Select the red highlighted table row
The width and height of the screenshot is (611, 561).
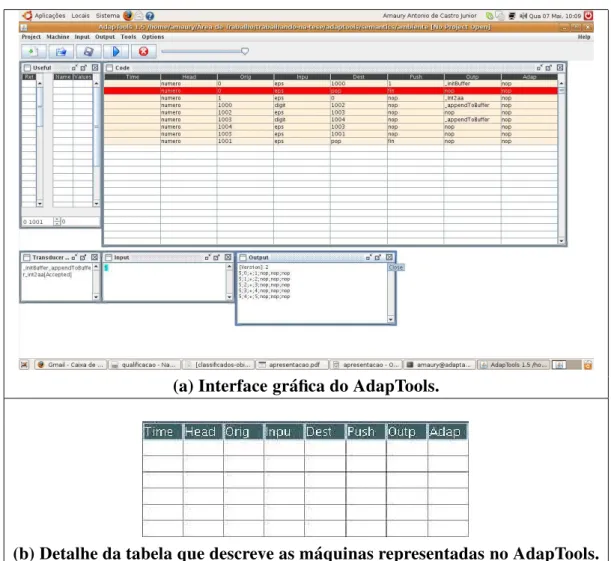pyautogui.click(x=331, y=91)
